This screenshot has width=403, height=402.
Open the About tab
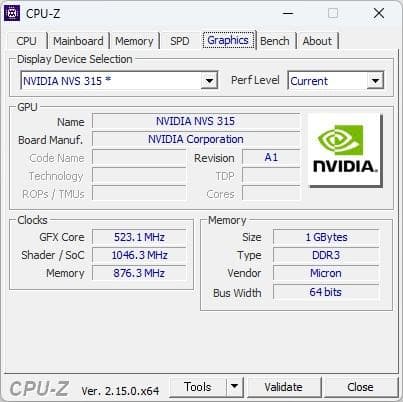tap(317, 41)
